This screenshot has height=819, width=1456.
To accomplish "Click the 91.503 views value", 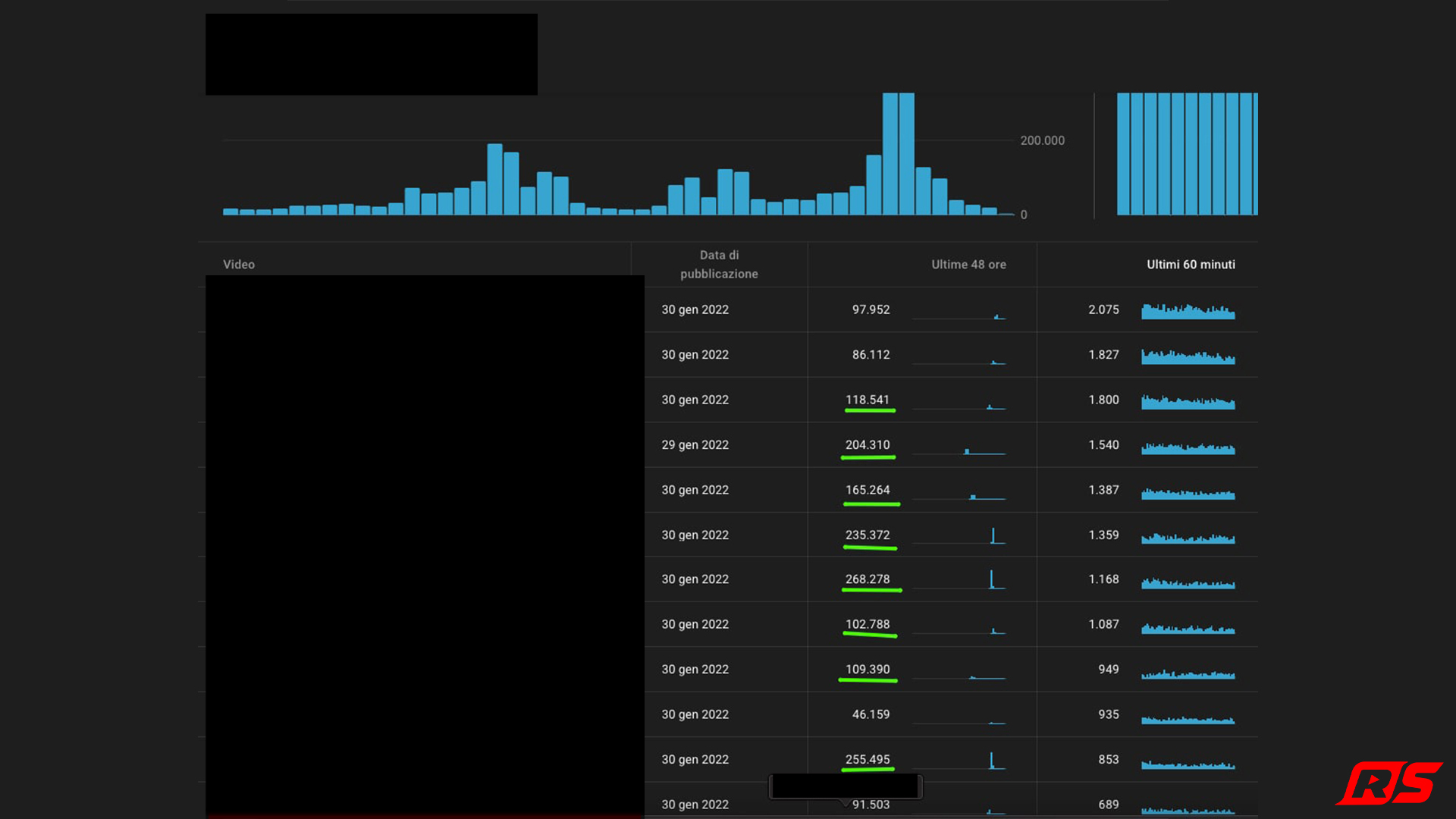I will click(871, 805).
